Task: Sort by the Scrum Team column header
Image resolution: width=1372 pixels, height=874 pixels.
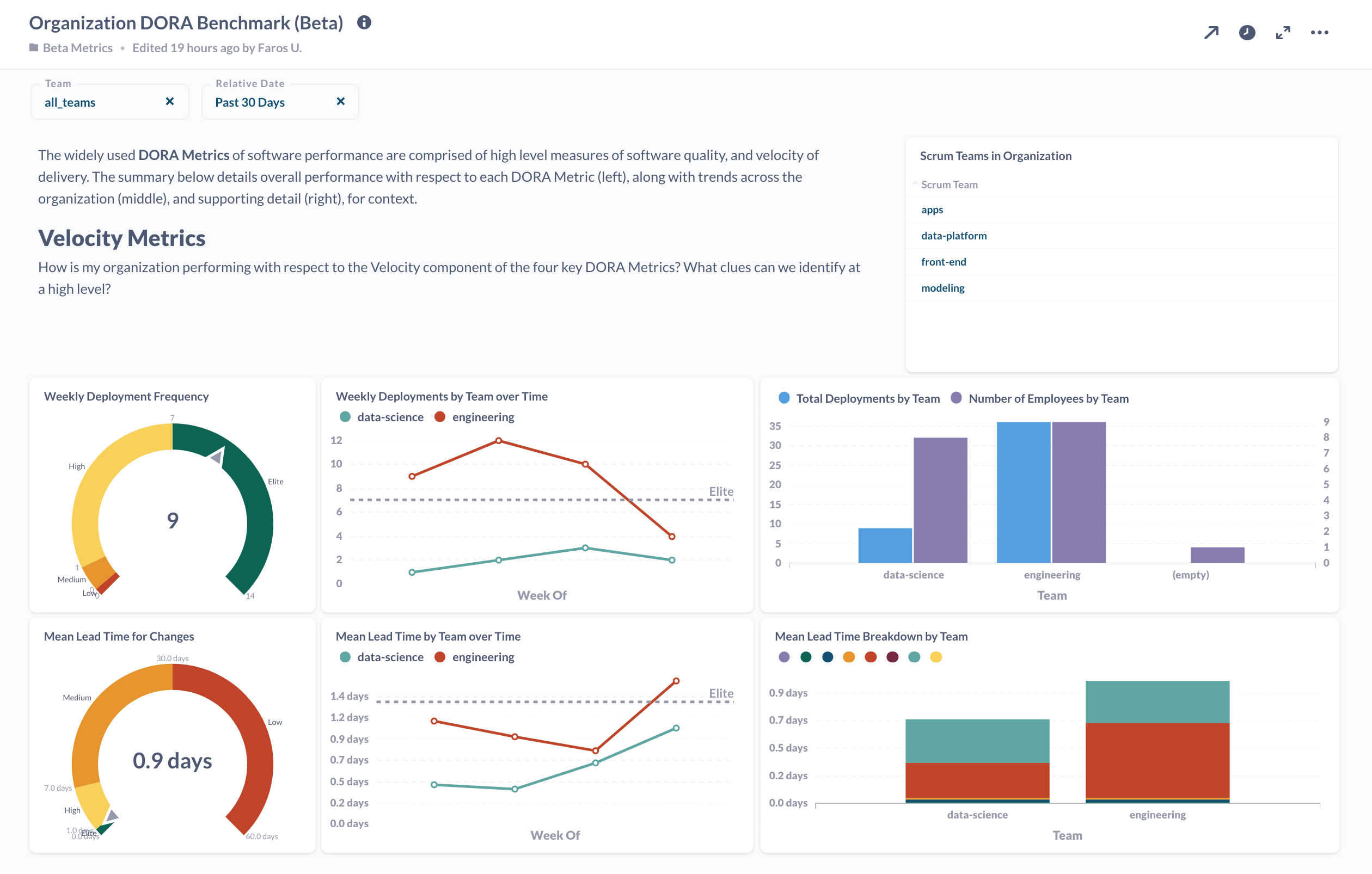Action: tap(948, 184)
